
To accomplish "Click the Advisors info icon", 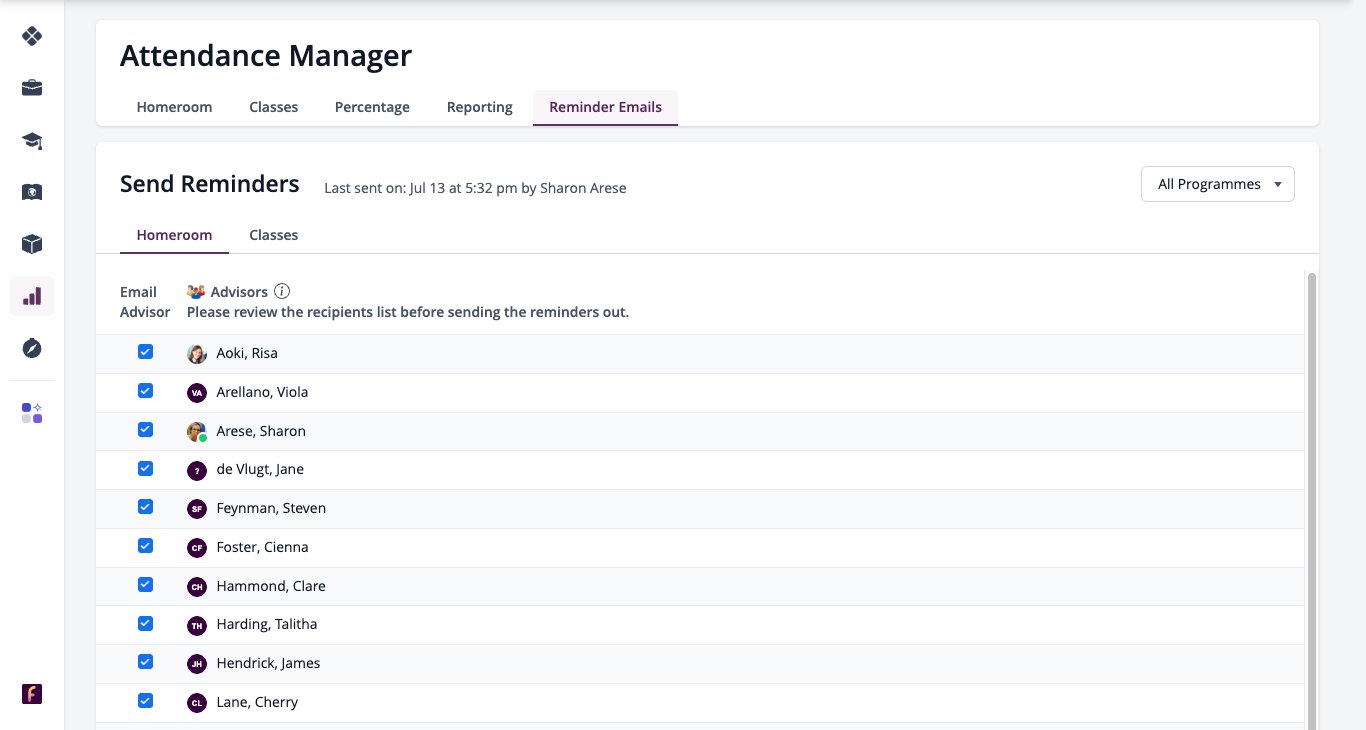I will pos(282,291).
